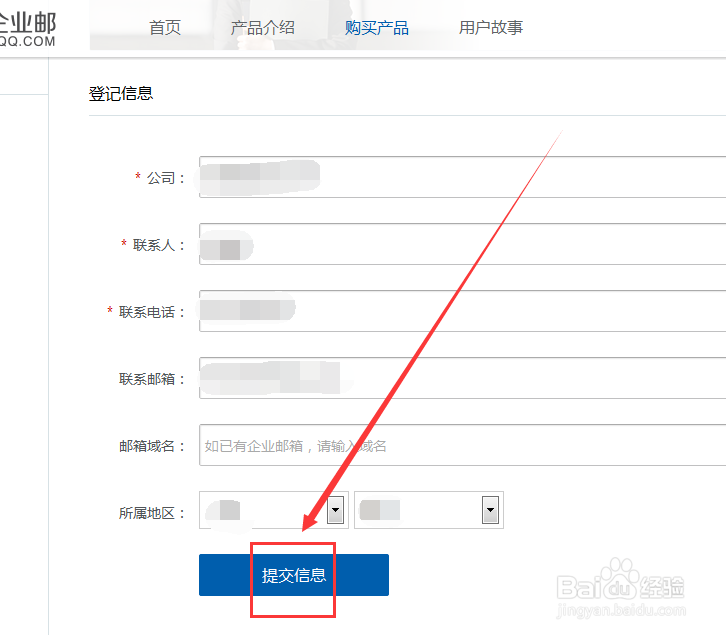Submit the form with 提交信息 button
The width and height of the screenshot is (726, 635).
(x=294, y=575)
